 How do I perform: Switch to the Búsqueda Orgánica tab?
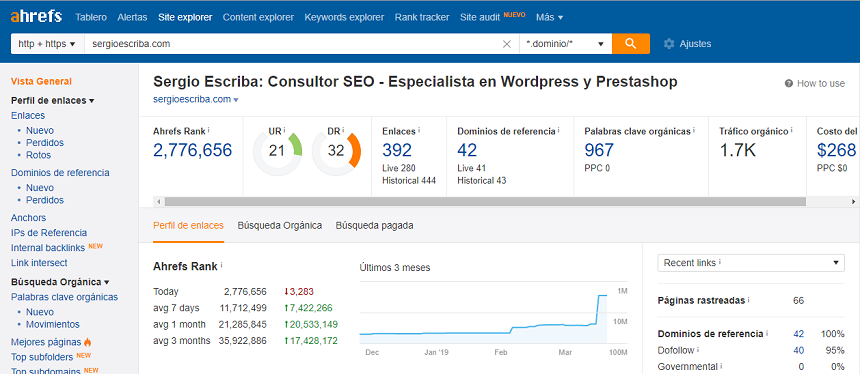[x=280, y=225]
